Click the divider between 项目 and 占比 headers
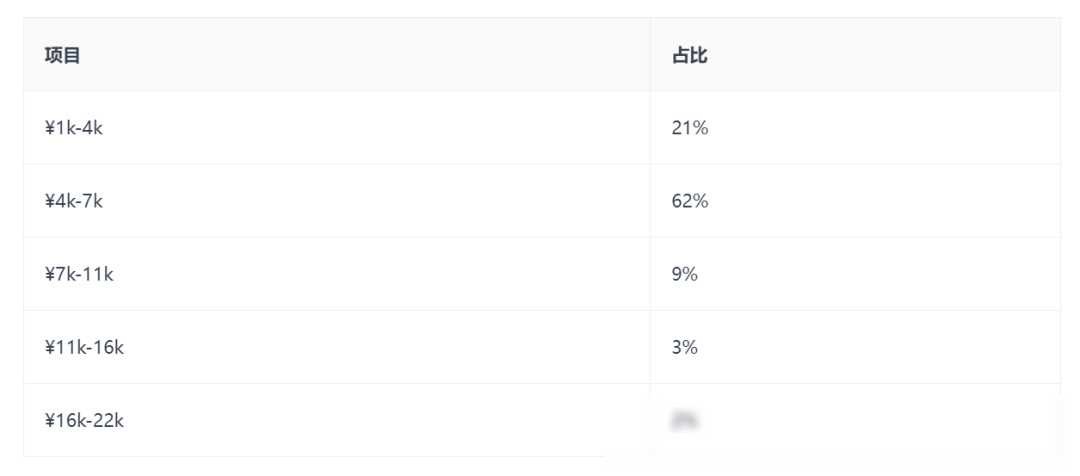Viewport: 1080px width, 476px height. pyautogui.click(x=650, y=55)
